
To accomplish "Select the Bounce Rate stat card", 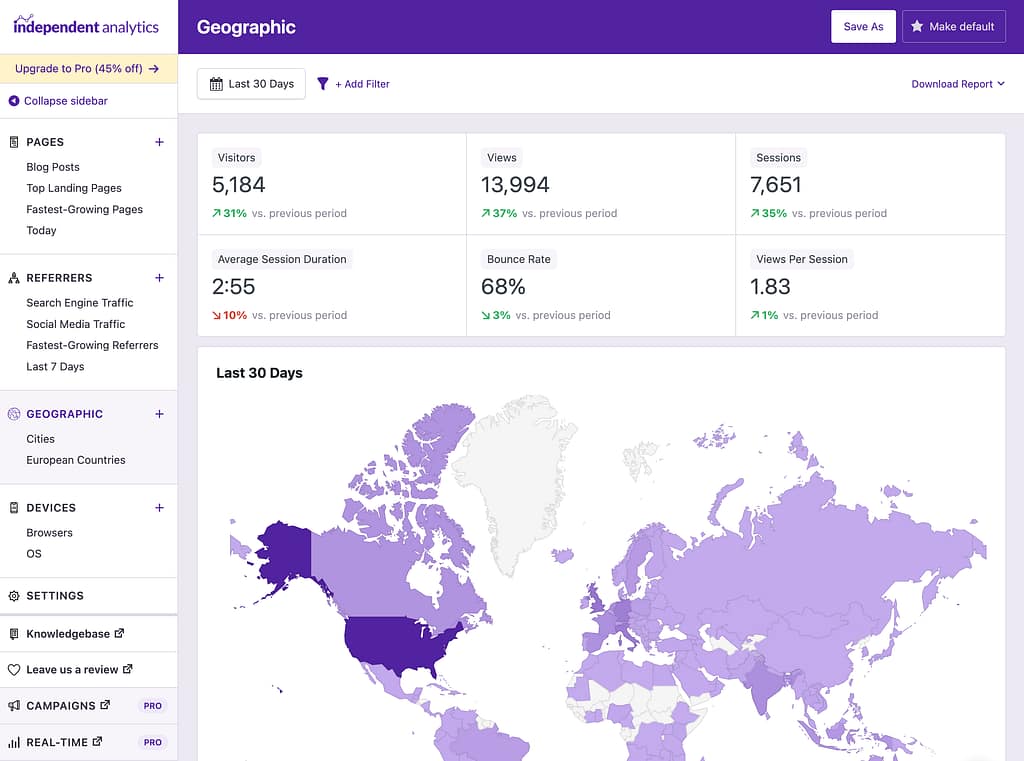I will (x=600, y=286).
